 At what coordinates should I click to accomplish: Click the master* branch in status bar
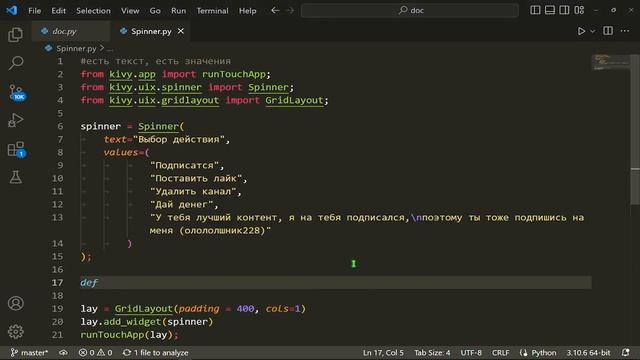point(29,353)
